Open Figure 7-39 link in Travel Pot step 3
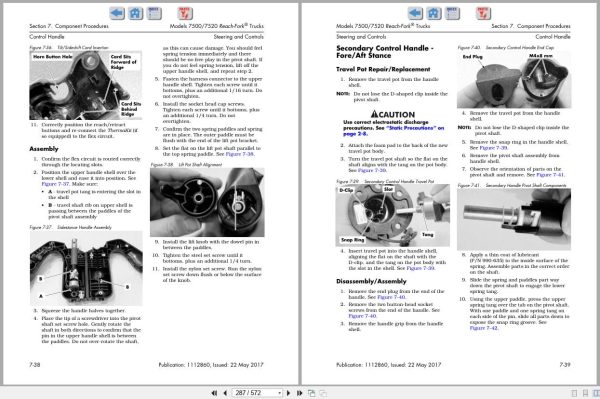This screenshot has width=600, height=399. pos(372,170)
